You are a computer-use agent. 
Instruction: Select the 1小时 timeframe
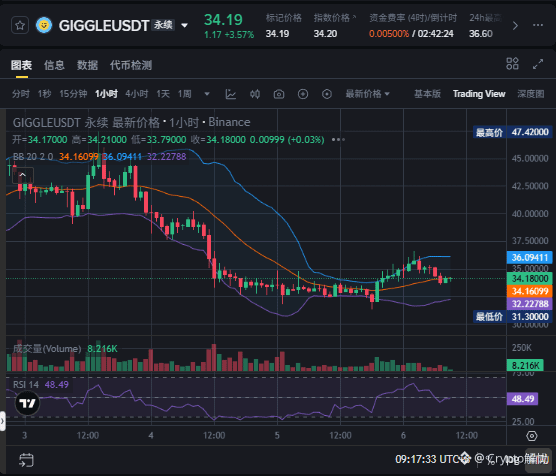tap(106, 94)
